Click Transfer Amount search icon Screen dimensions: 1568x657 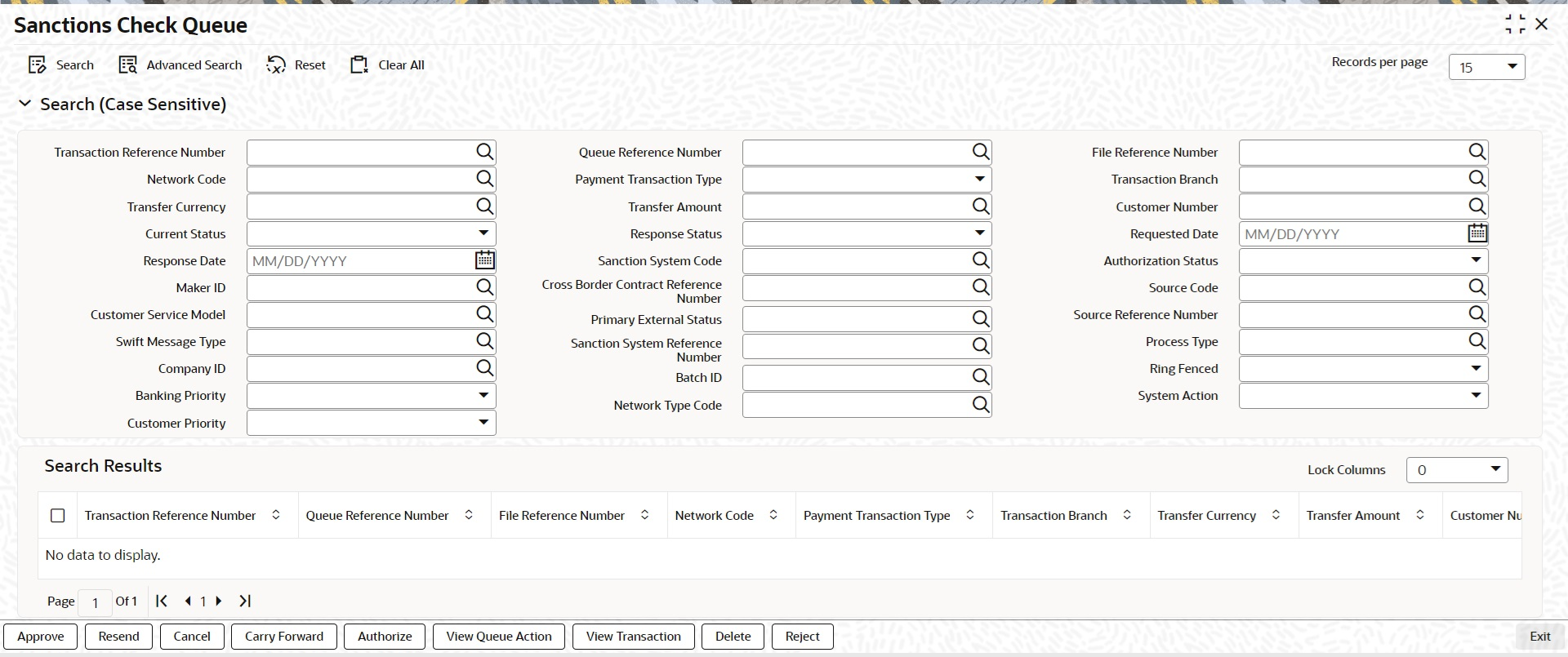tap(981, 206)
